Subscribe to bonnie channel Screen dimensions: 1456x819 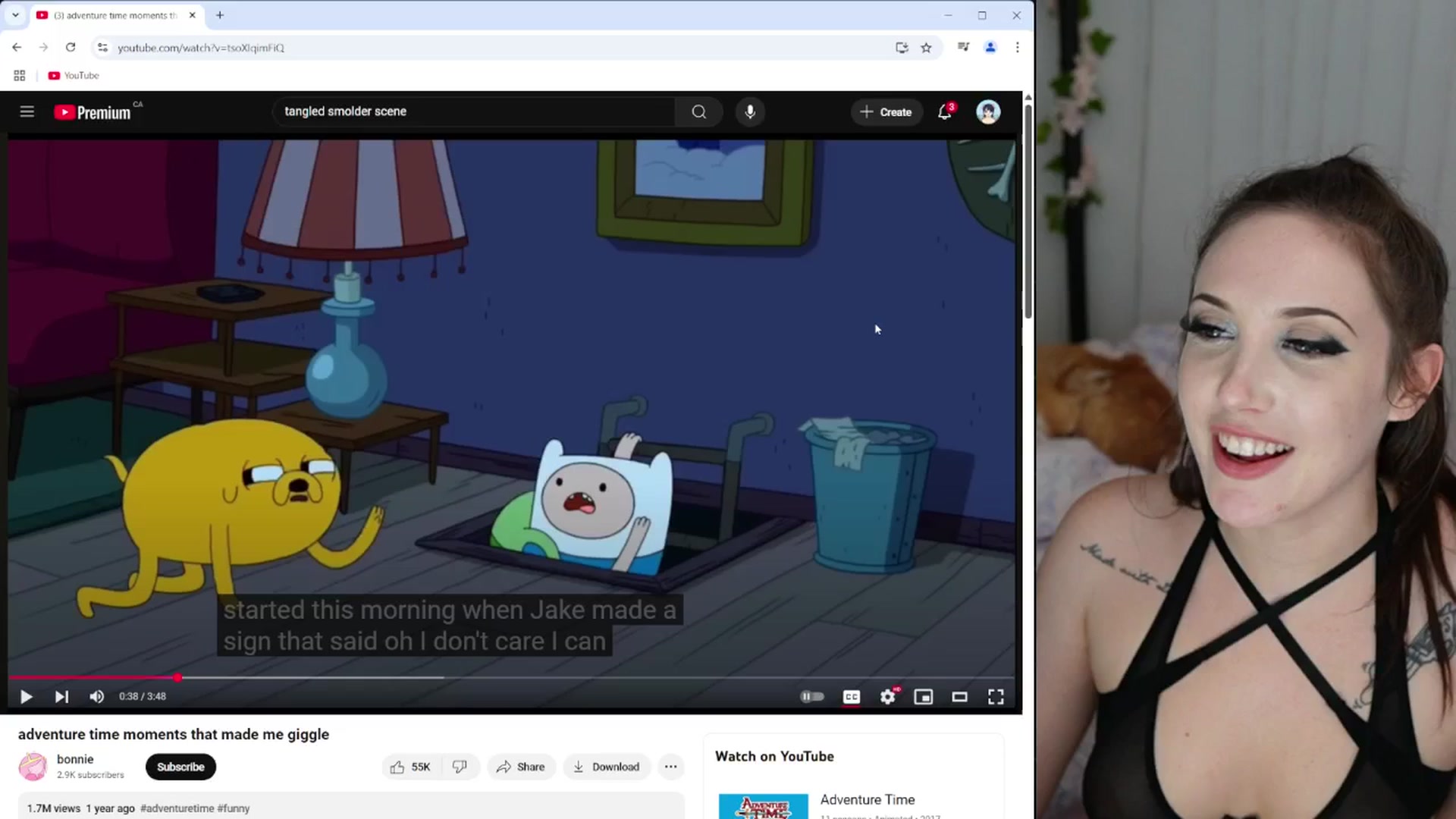coord(180,767)
